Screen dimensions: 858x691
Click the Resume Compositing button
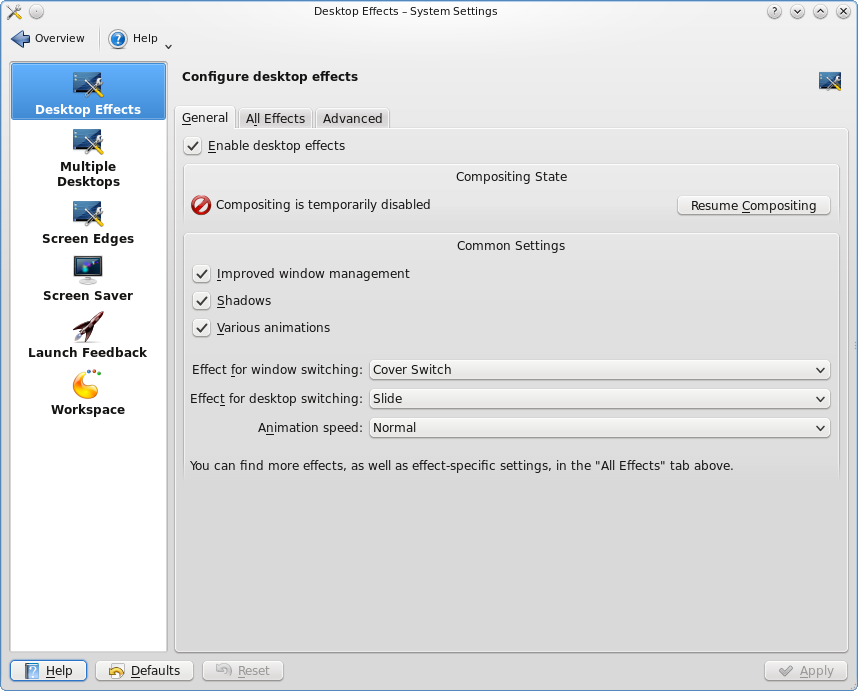(753, 206)
